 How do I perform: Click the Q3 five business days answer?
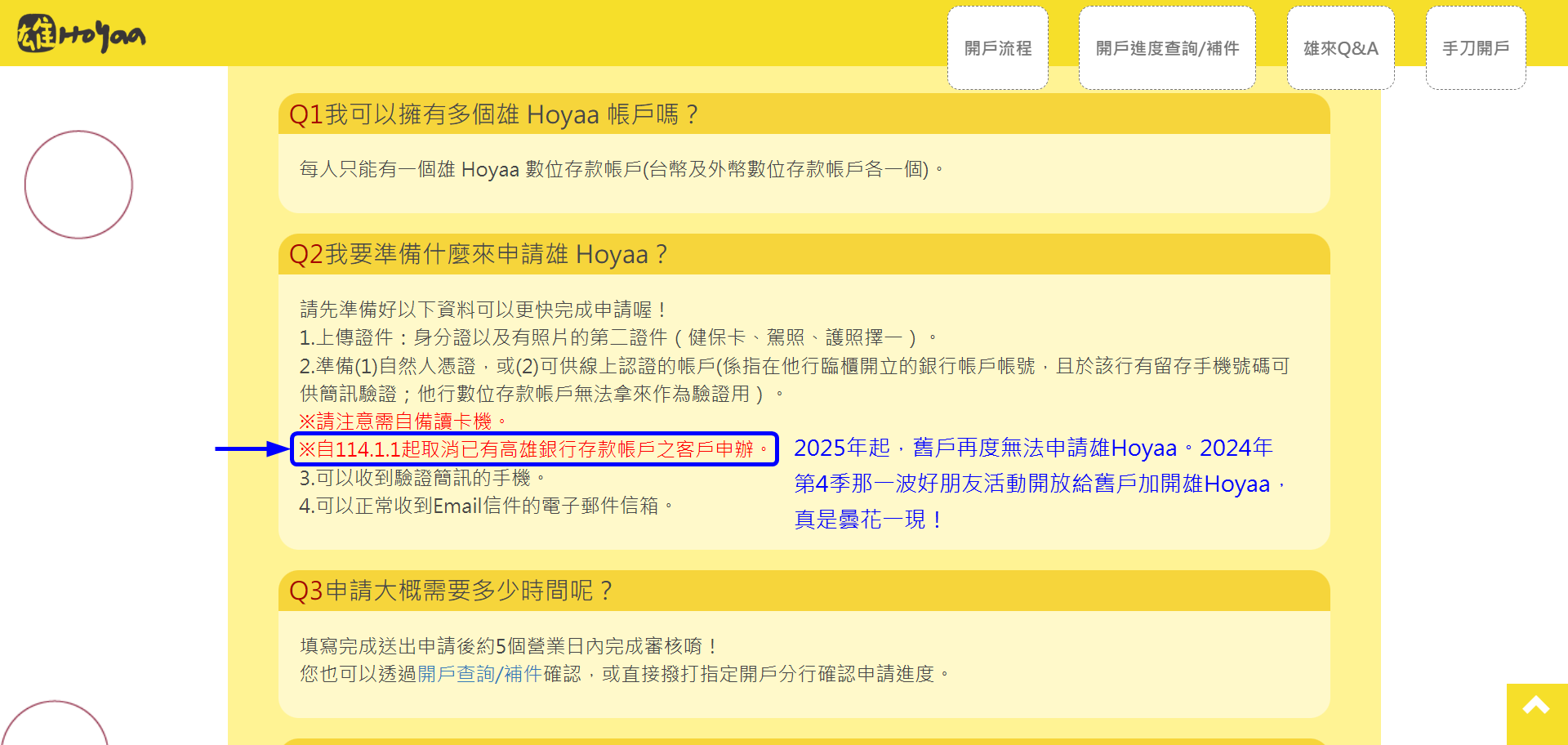(x=509, y=646)
